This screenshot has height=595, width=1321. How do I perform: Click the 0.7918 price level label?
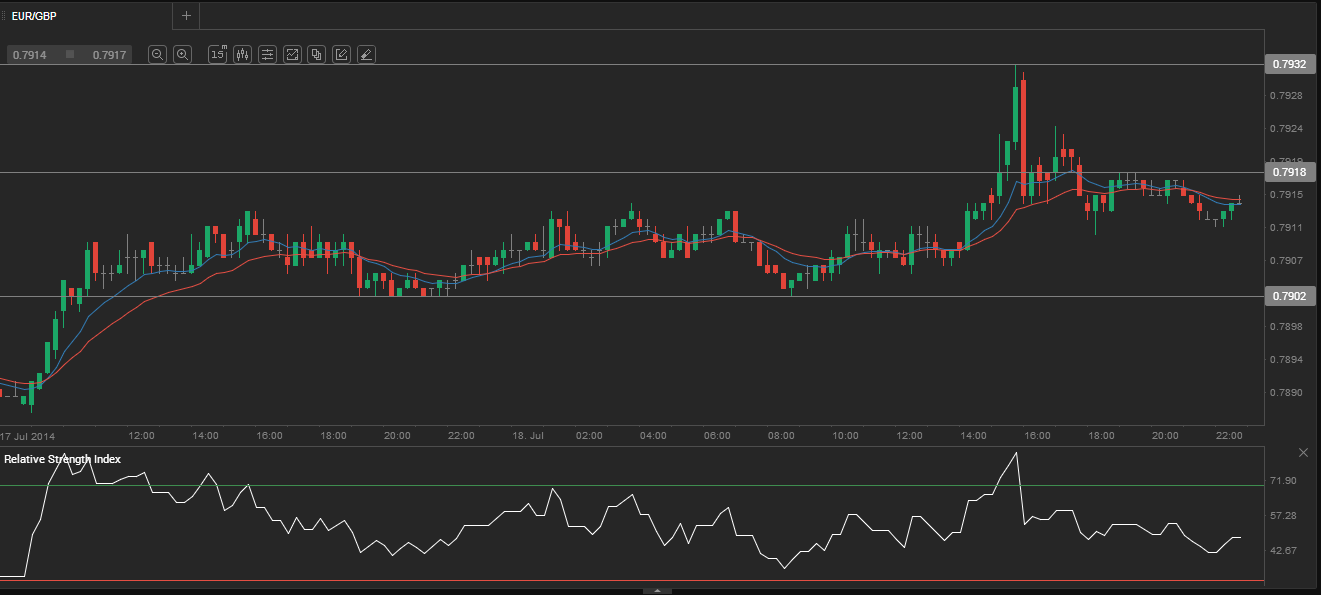(x=1289, y=173)
